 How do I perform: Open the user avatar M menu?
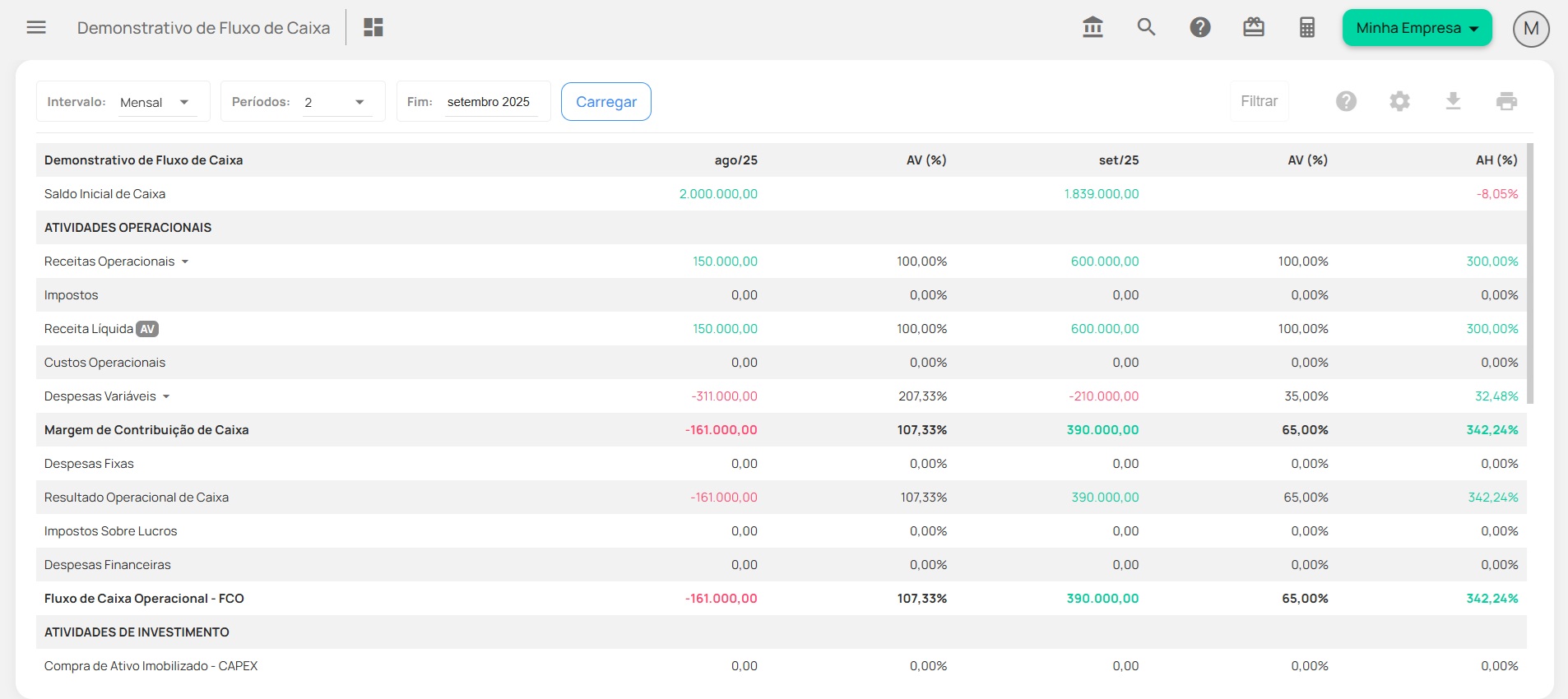1530,29
